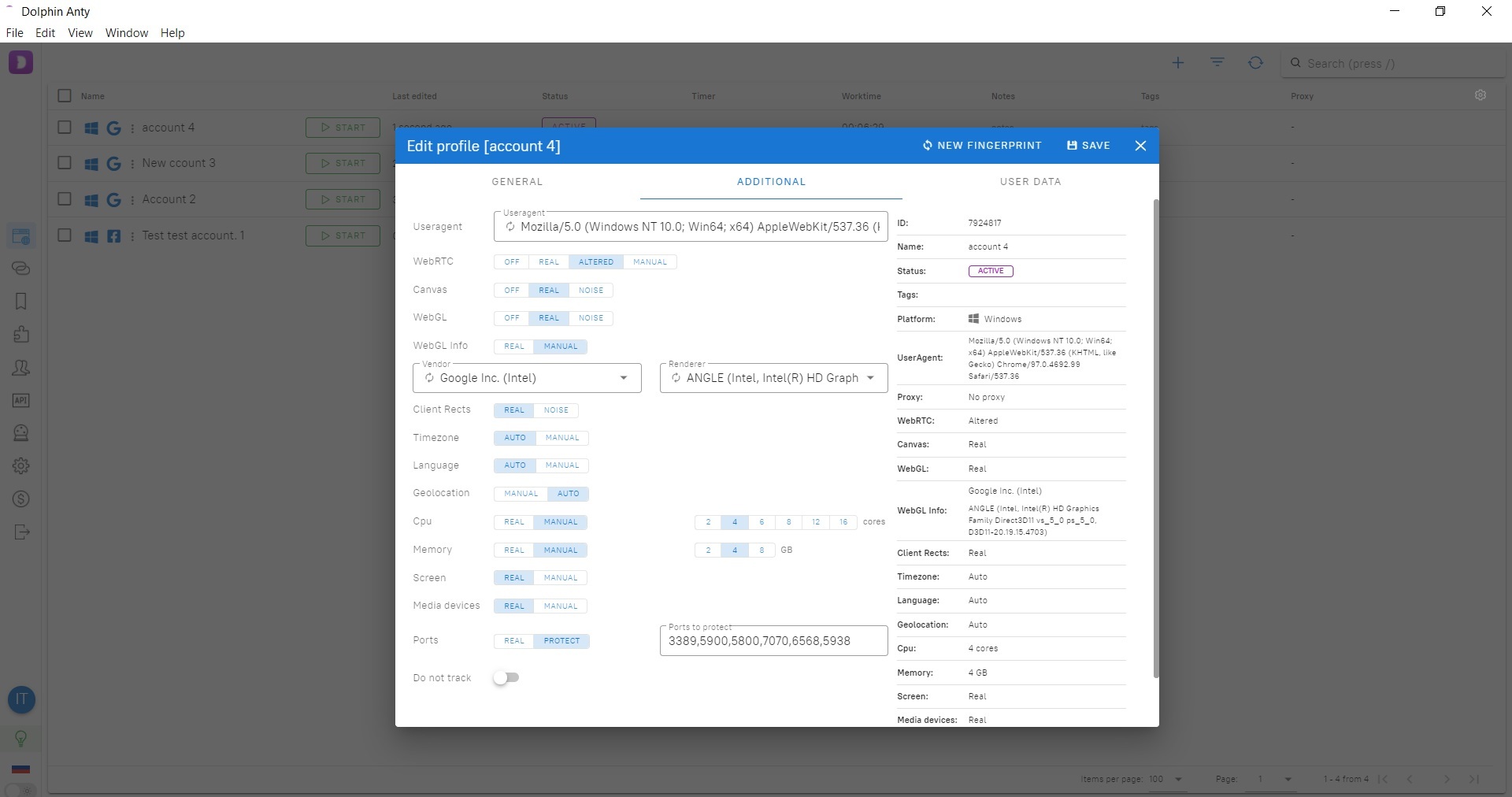Viewport: 1512px width, 797px height.
Task: Open the table column settings gear
Action: point(1480,95)
